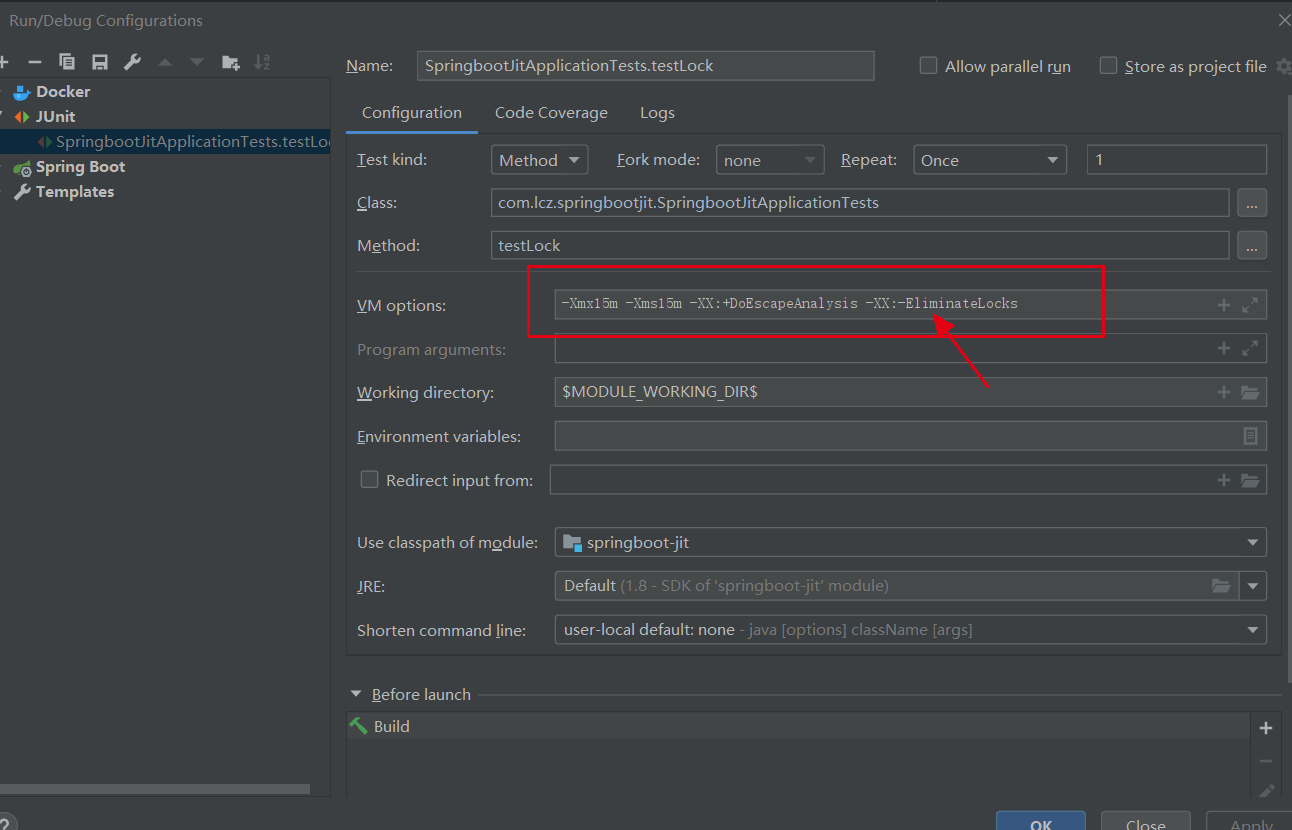The height and width of the screenshot is (830, 1292).
Task: Sort configurations alphabetically icon
Action: [262, 62]
